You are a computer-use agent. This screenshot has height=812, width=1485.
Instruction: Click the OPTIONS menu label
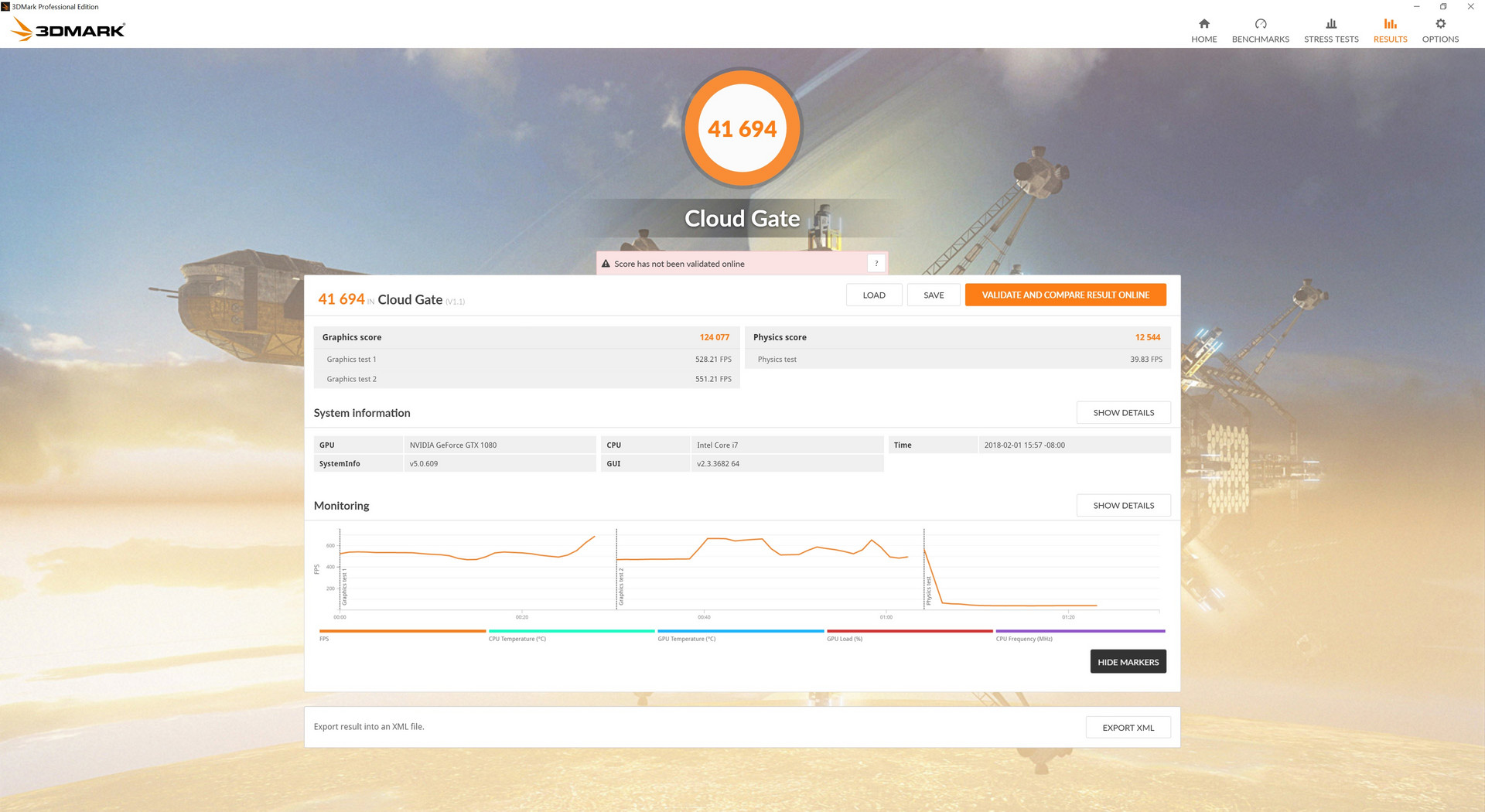(x=1440, y=39)
